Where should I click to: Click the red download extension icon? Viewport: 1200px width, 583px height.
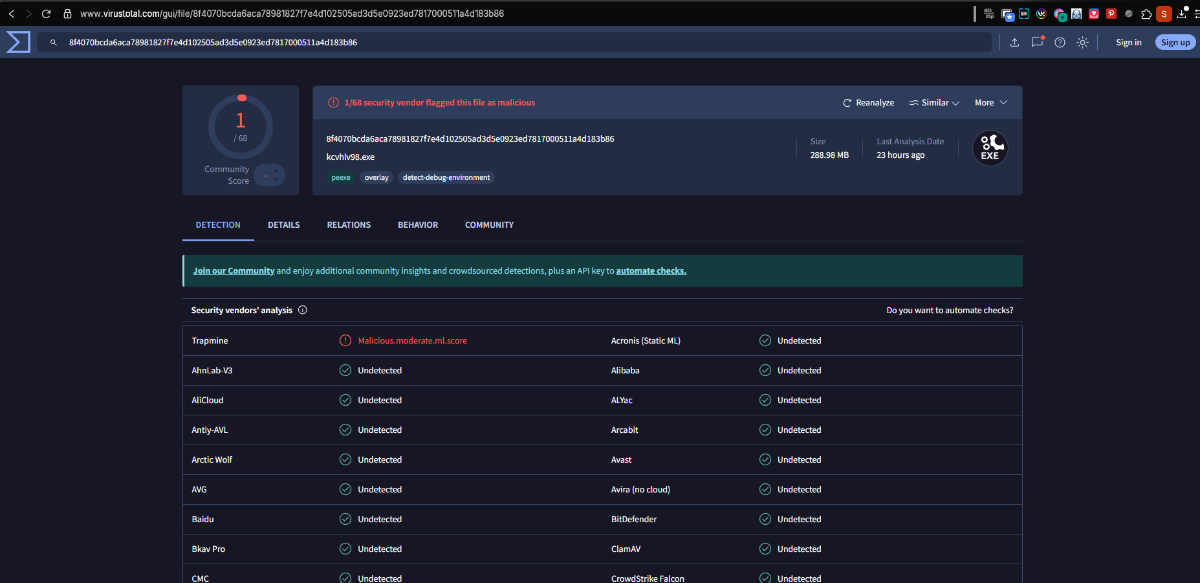coord(1094,14)
